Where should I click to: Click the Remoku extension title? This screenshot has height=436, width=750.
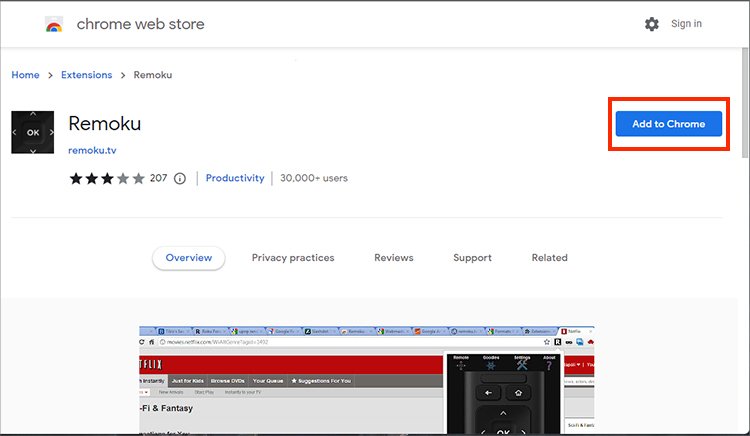[x=105, y=123]
